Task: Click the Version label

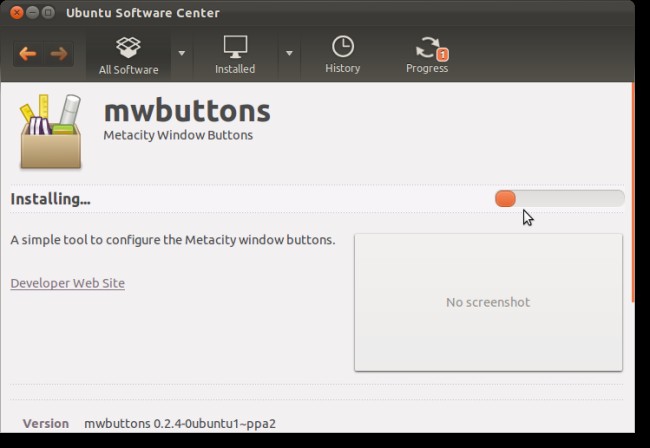Action: tap(46, 424)
